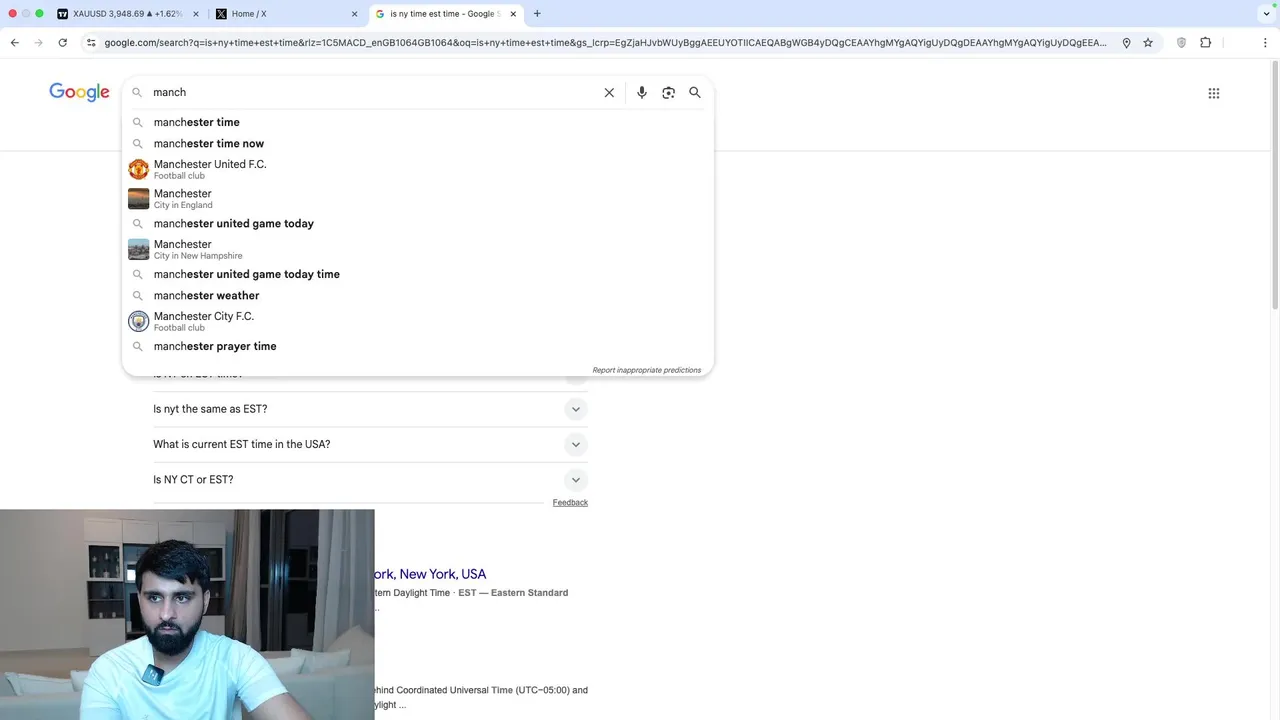Image resolution: width=1280 pixels, height=720 pixels.
Task: Open Chrome extensions puzzle icon
Action: point(1205,42)
